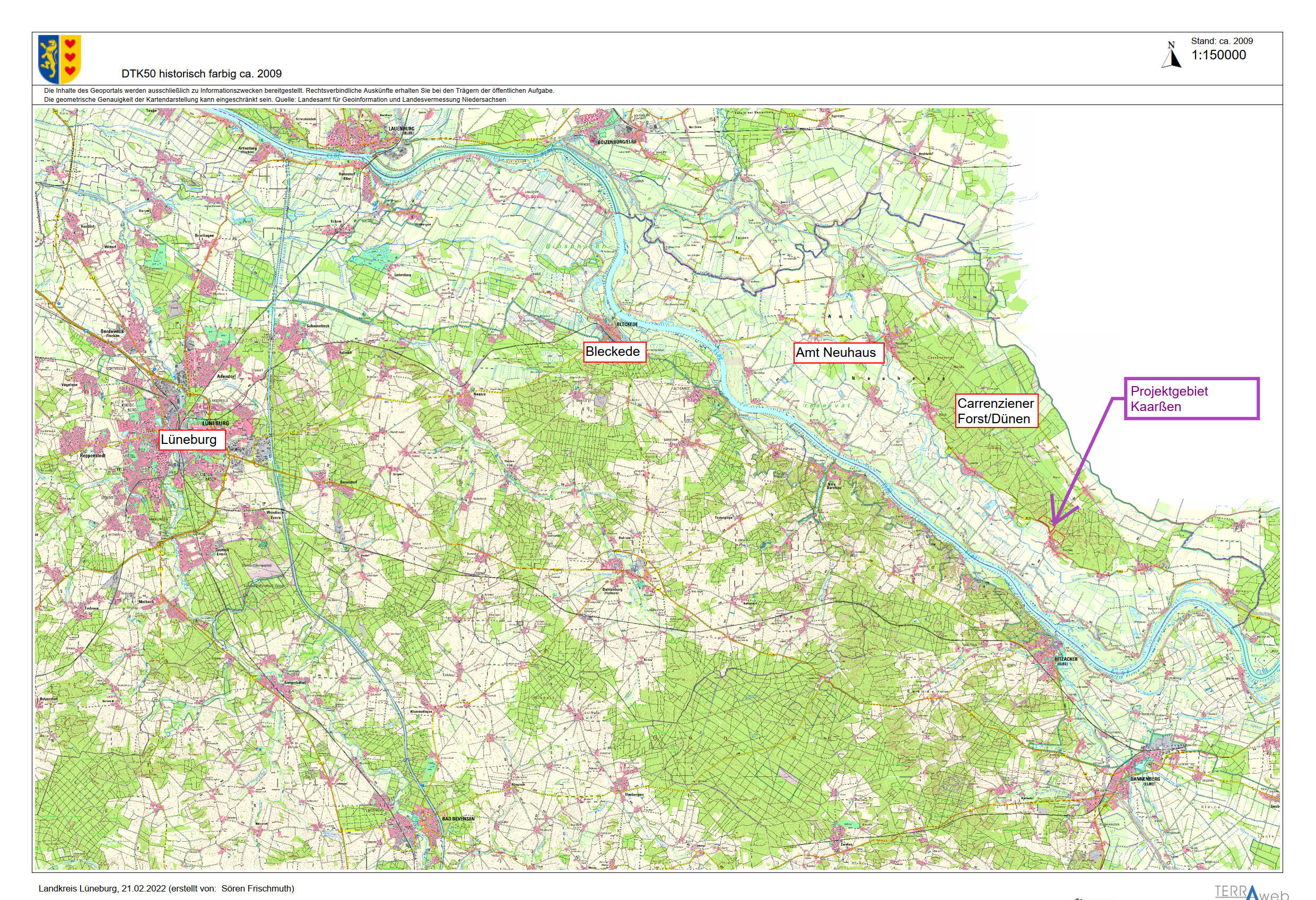Click the BAD BEVENSEN town label
The height and width of the screenshot is (900, 1316).
click(x=458, y=818)
